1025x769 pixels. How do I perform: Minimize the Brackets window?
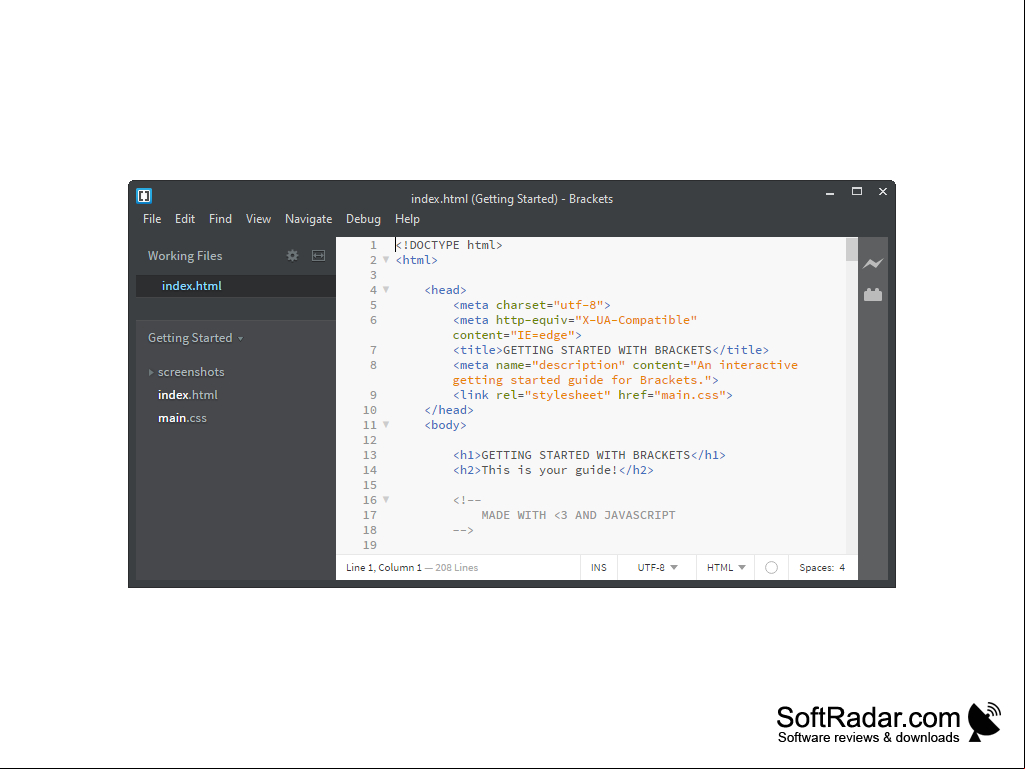pos(830,192)
